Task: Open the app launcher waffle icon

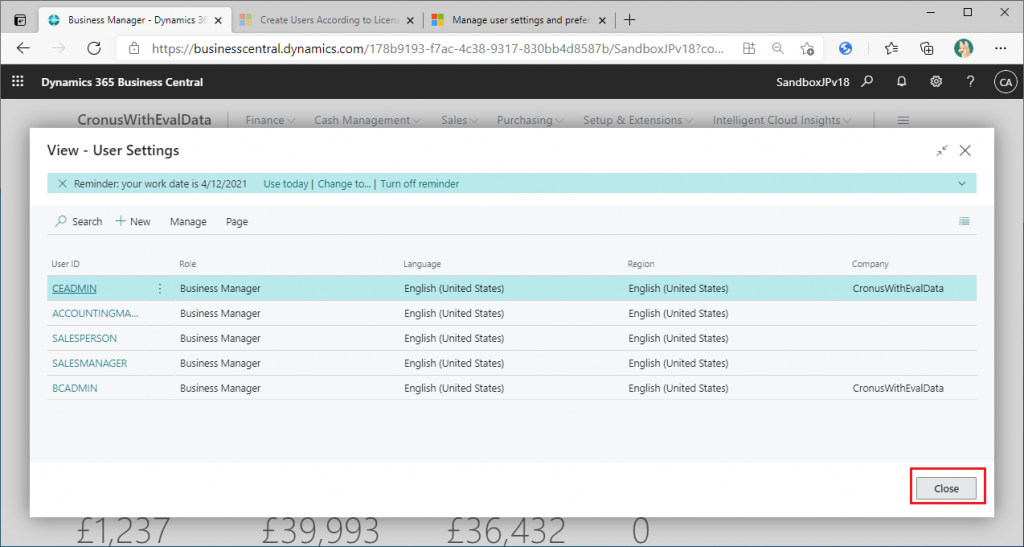Action: pos(18,82)
